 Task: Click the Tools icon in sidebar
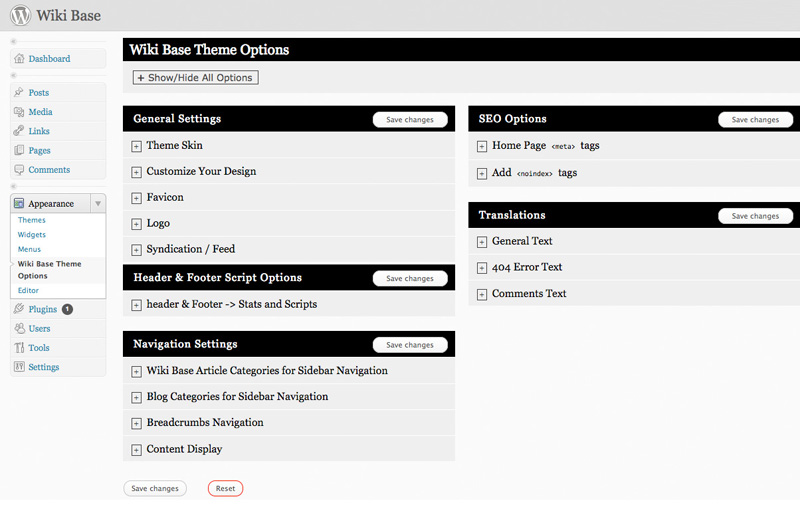19,347
